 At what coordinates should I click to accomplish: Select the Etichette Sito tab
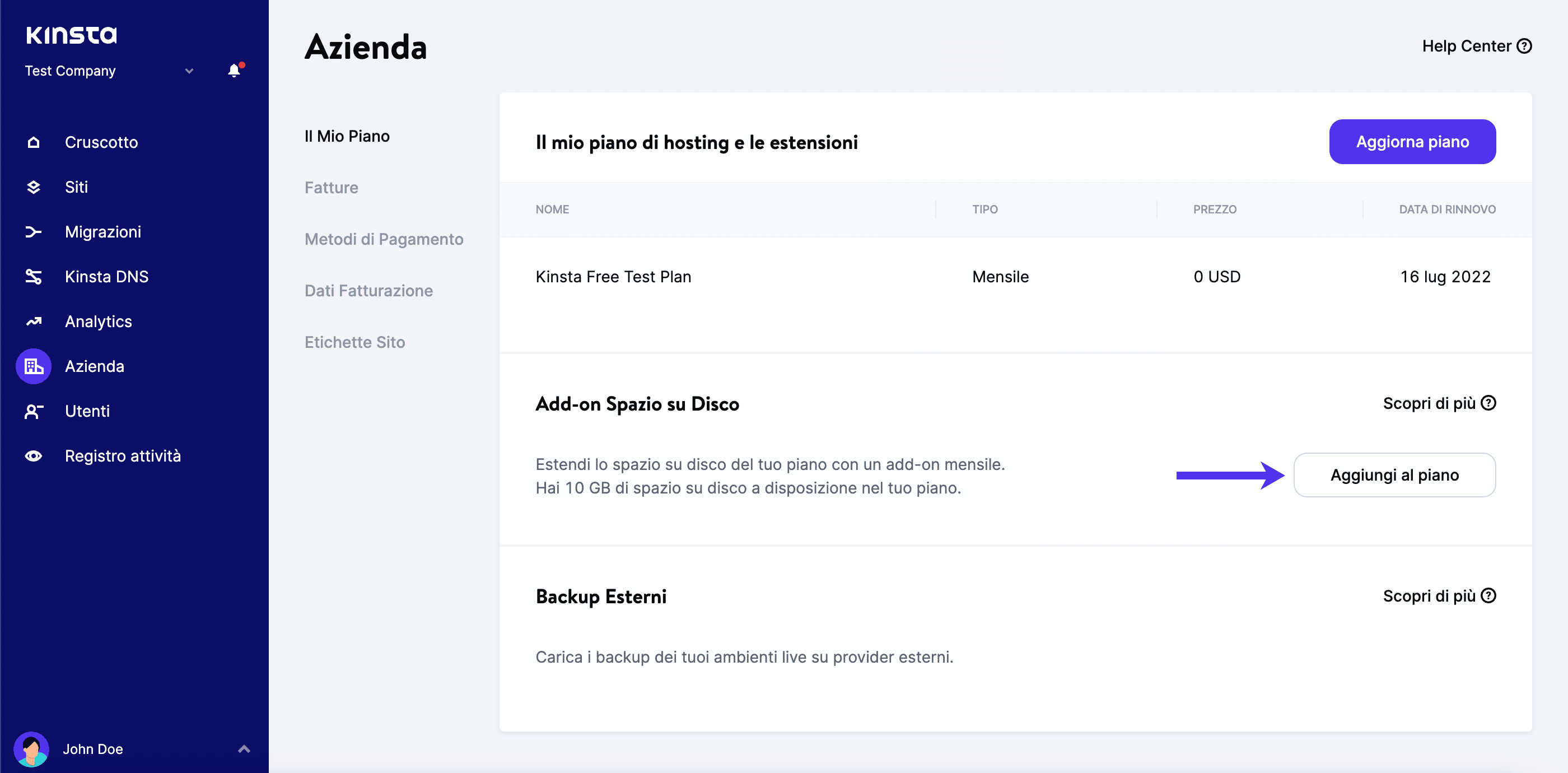[x=354, y=342]
